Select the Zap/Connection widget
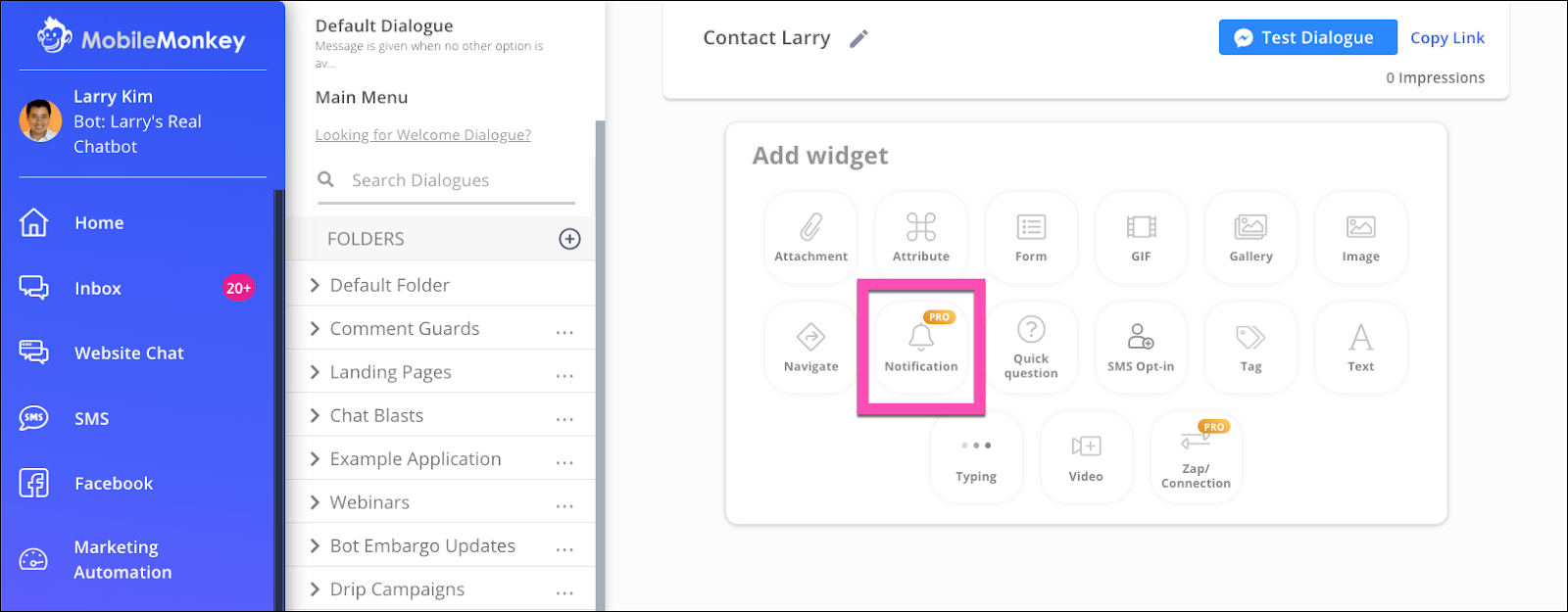1568x612 pixels. tap(1195, 456)
